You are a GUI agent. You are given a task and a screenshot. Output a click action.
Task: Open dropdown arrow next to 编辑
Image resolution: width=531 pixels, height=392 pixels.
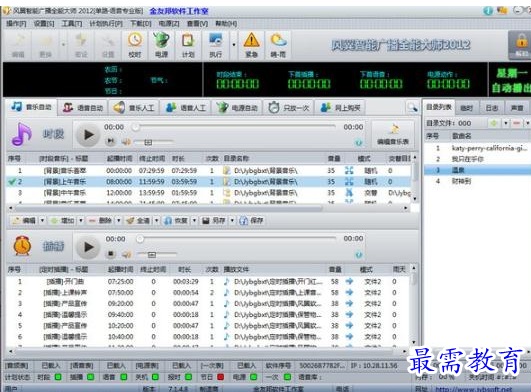point(42,221)
